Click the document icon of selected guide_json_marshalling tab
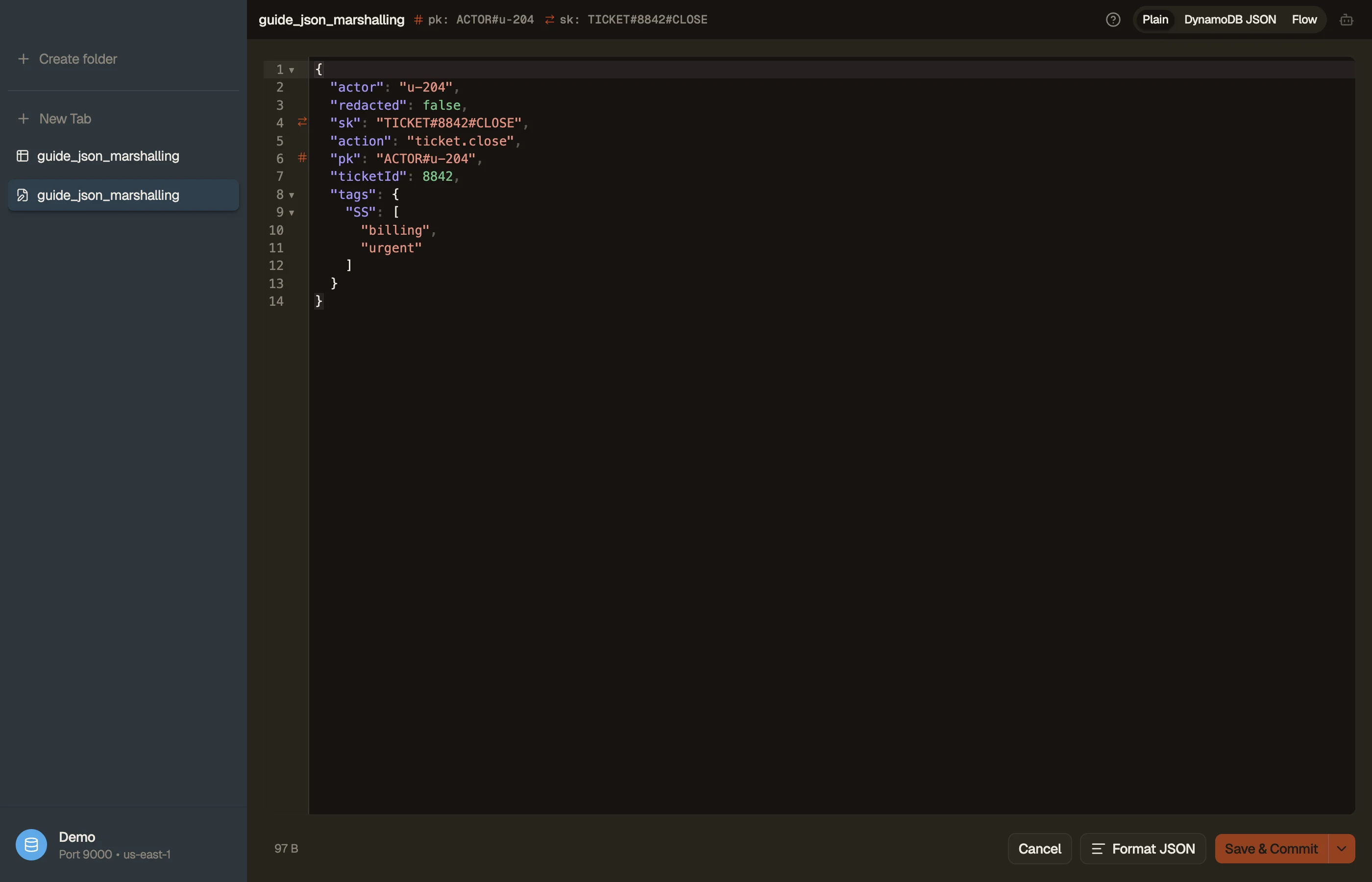1372x882 pixels. click(23, 196)
